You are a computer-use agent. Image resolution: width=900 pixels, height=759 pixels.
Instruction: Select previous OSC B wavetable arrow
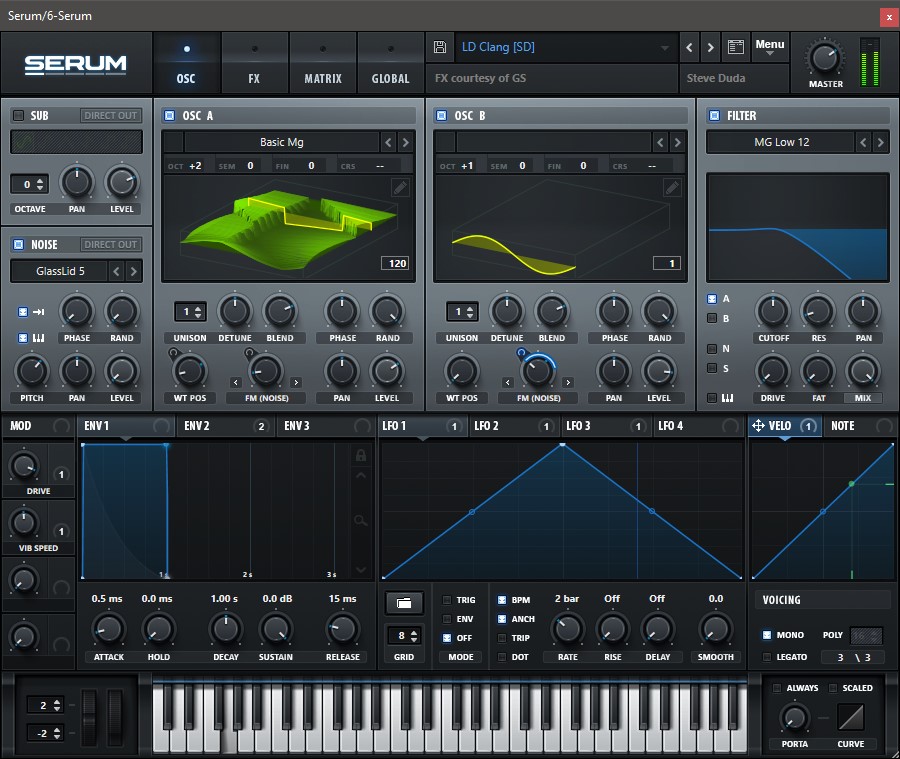point(660,142)
